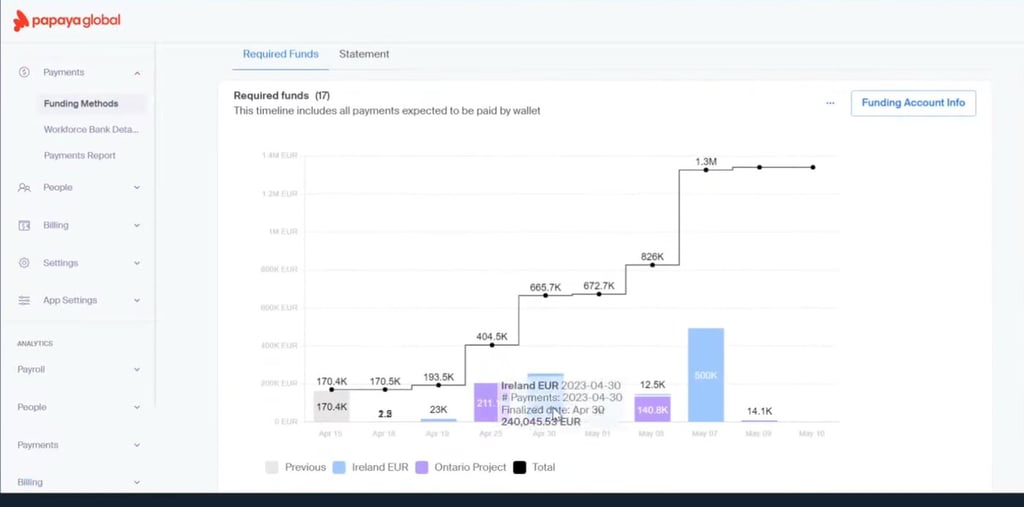Collapse the Payments sidebar section
The image size is (1024, 507).
click(137, 73)
